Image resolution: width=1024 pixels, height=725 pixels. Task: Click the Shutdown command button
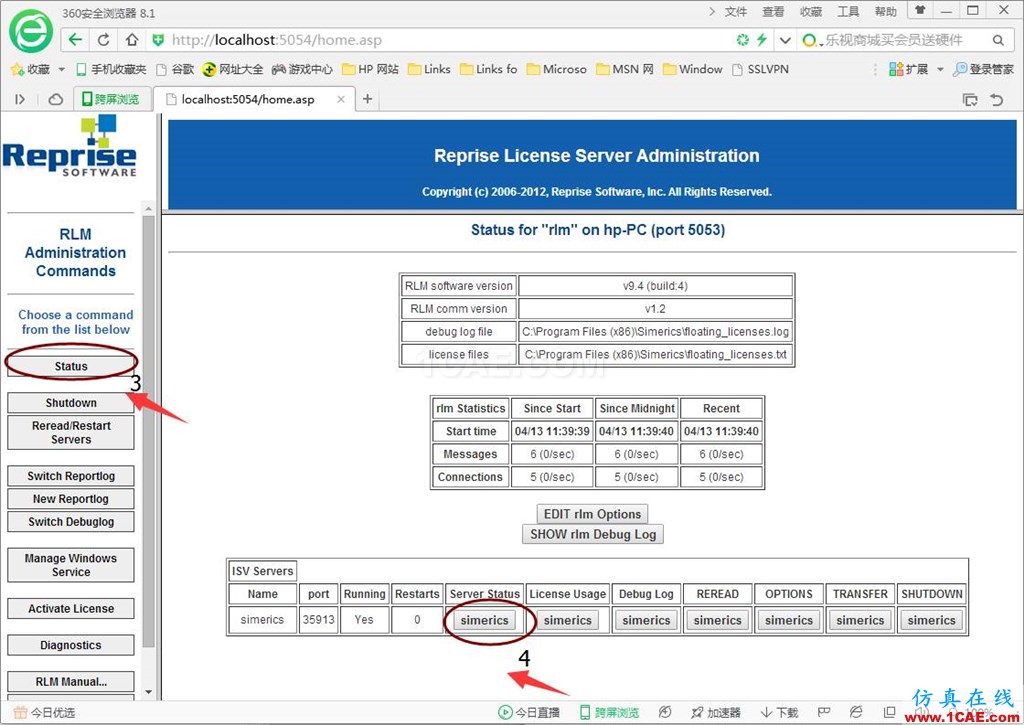(71, 402)
